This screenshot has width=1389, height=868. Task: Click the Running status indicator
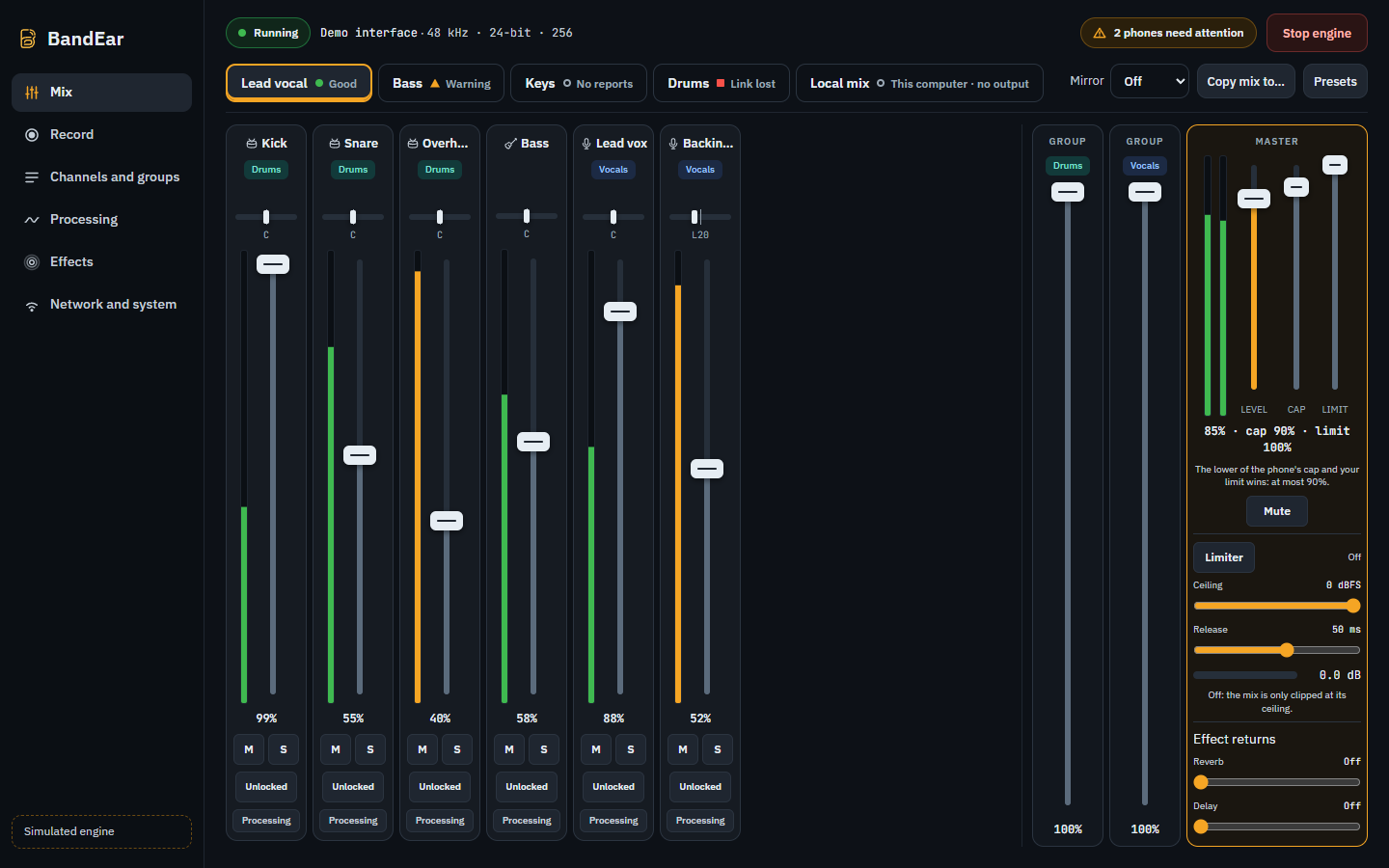click(x=268, y=33)
